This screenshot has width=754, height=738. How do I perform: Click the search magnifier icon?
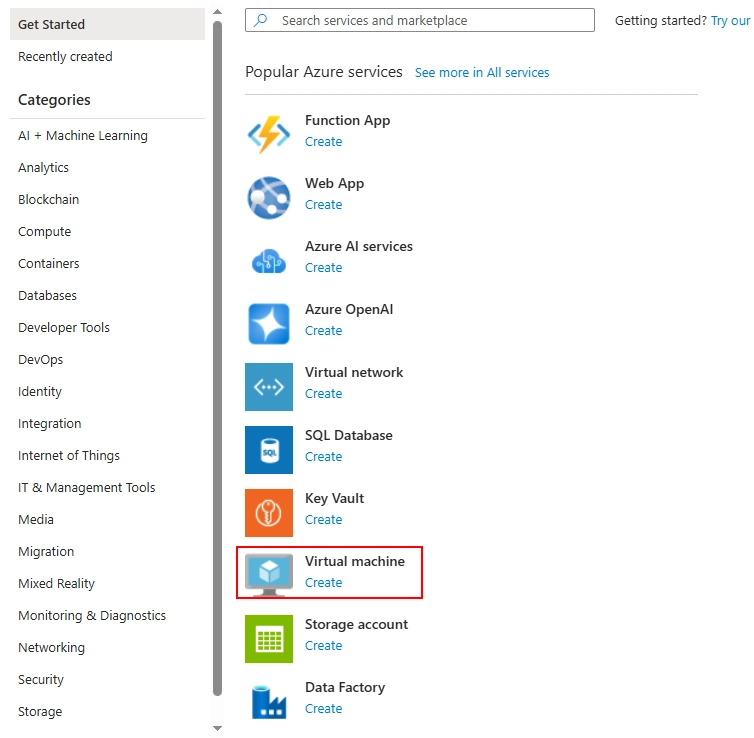point(261,20)
